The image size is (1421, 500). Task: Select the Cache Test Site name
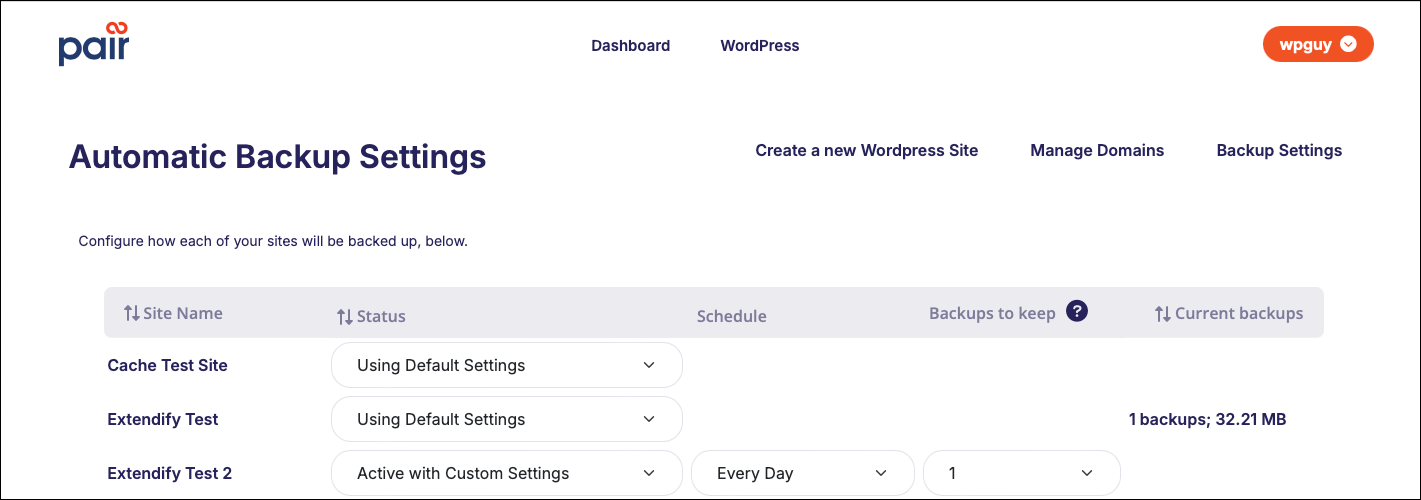point(168,365)
